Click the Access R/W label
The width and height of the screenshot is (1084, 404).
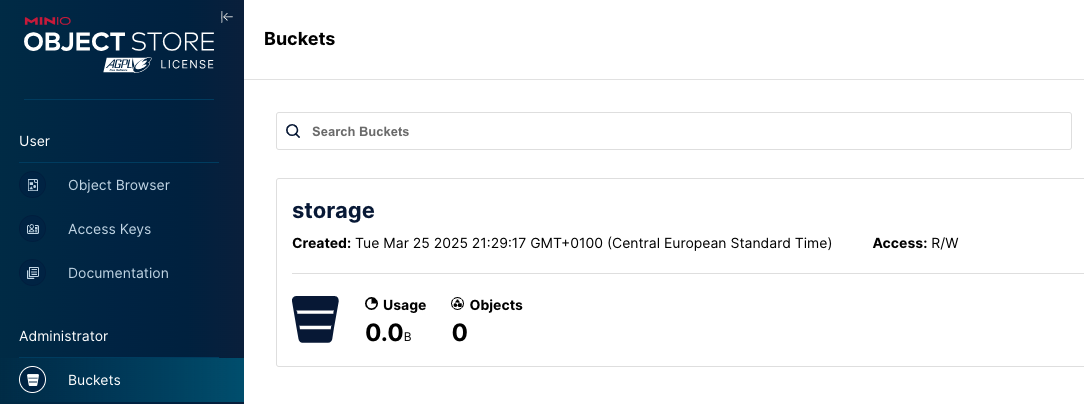915,243
